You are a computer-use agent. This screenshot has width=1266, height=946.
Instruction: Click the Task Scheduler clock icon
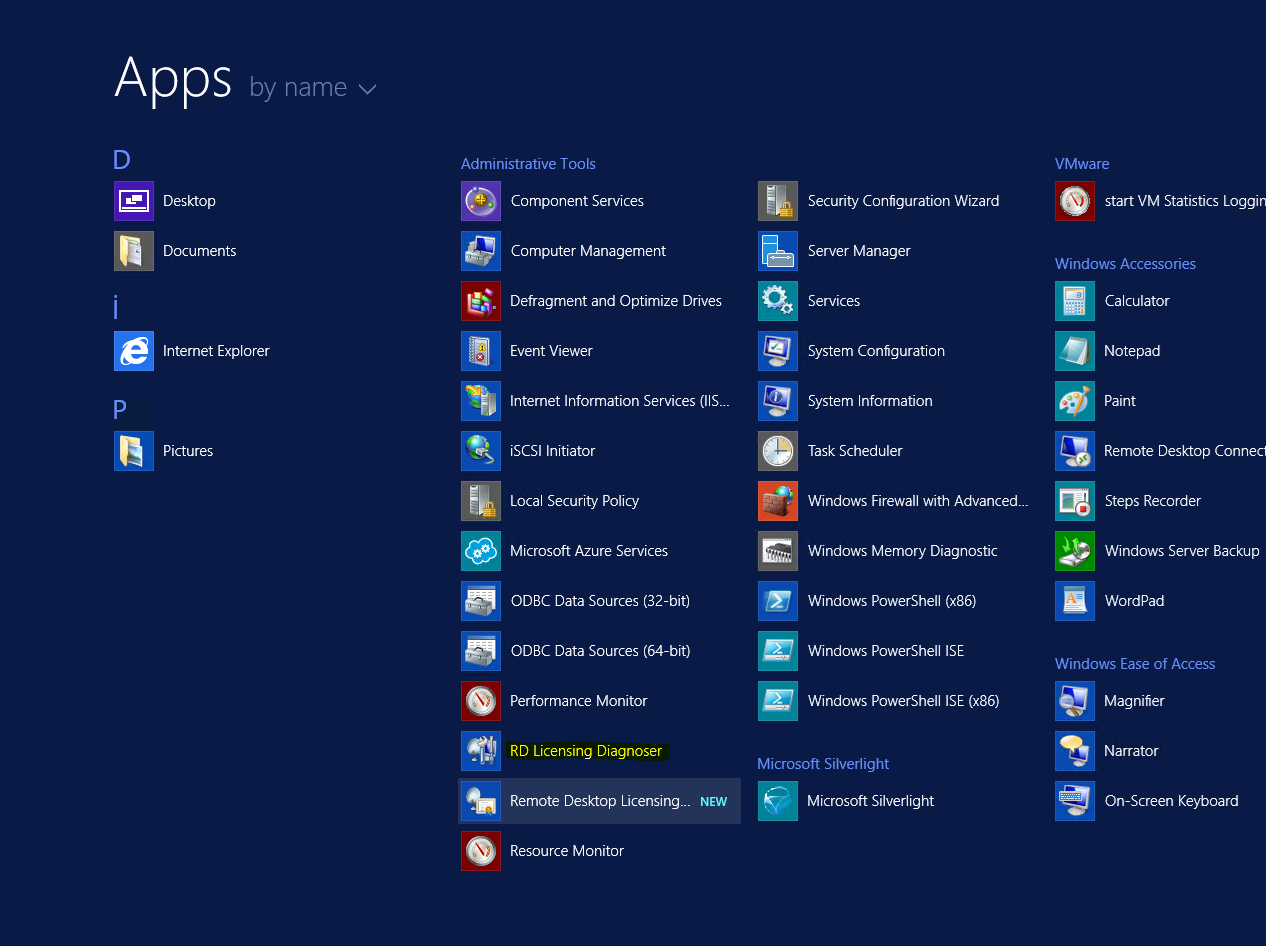(x=777, y=451)
